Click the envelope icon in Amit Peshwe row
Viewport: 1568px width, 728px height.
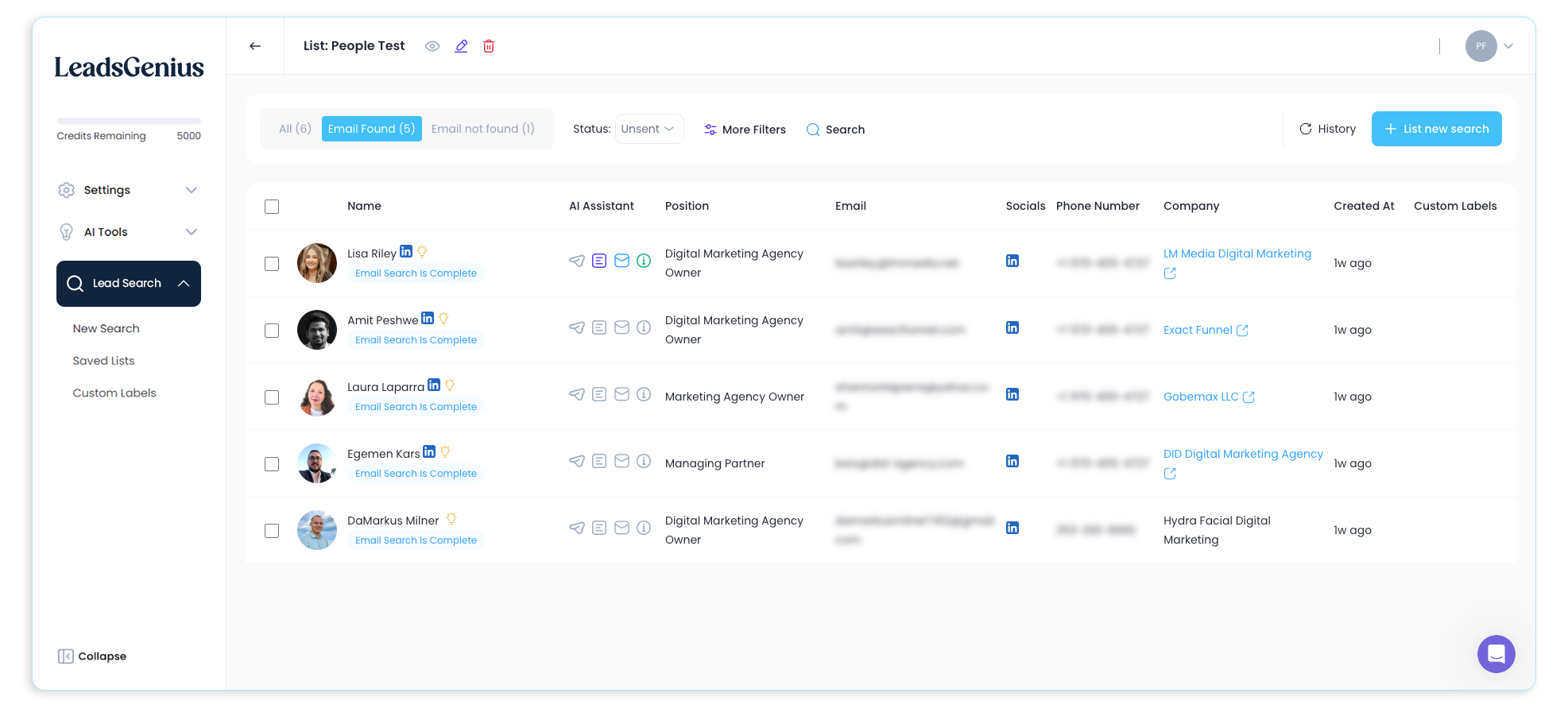[x=622, y=327]
